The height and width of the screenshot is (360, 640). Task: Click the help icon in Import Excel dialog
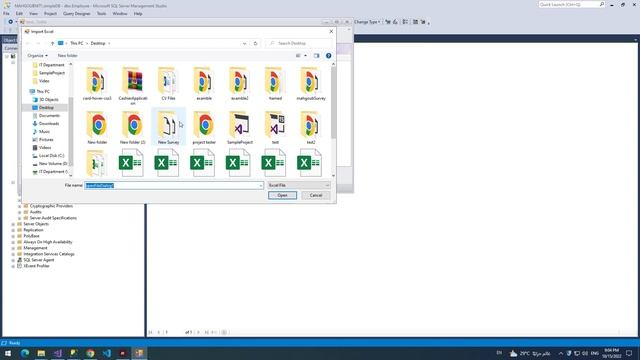[x=329, y=56]
